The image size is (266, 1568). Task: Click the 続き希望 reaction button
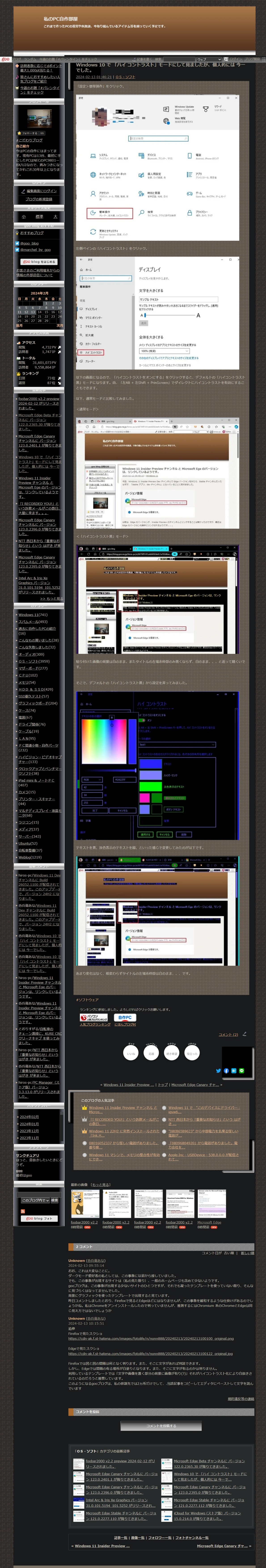coord(172,1053)
